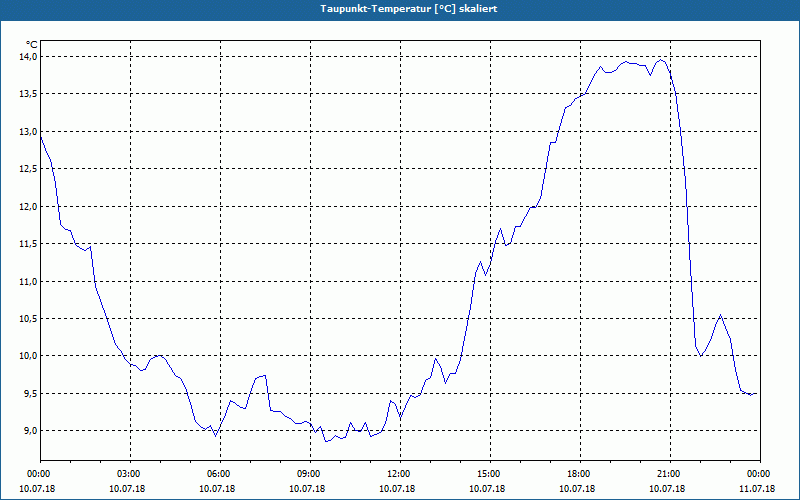Click the '10.07.18' date below '15:00'
Screen dimensions: 800x500
pyautogui.click(x=488, y=489)
